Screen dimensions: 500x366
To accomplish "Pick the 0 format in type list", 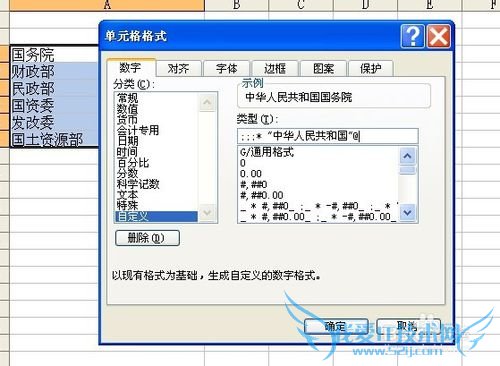I will tap(318, 163).
